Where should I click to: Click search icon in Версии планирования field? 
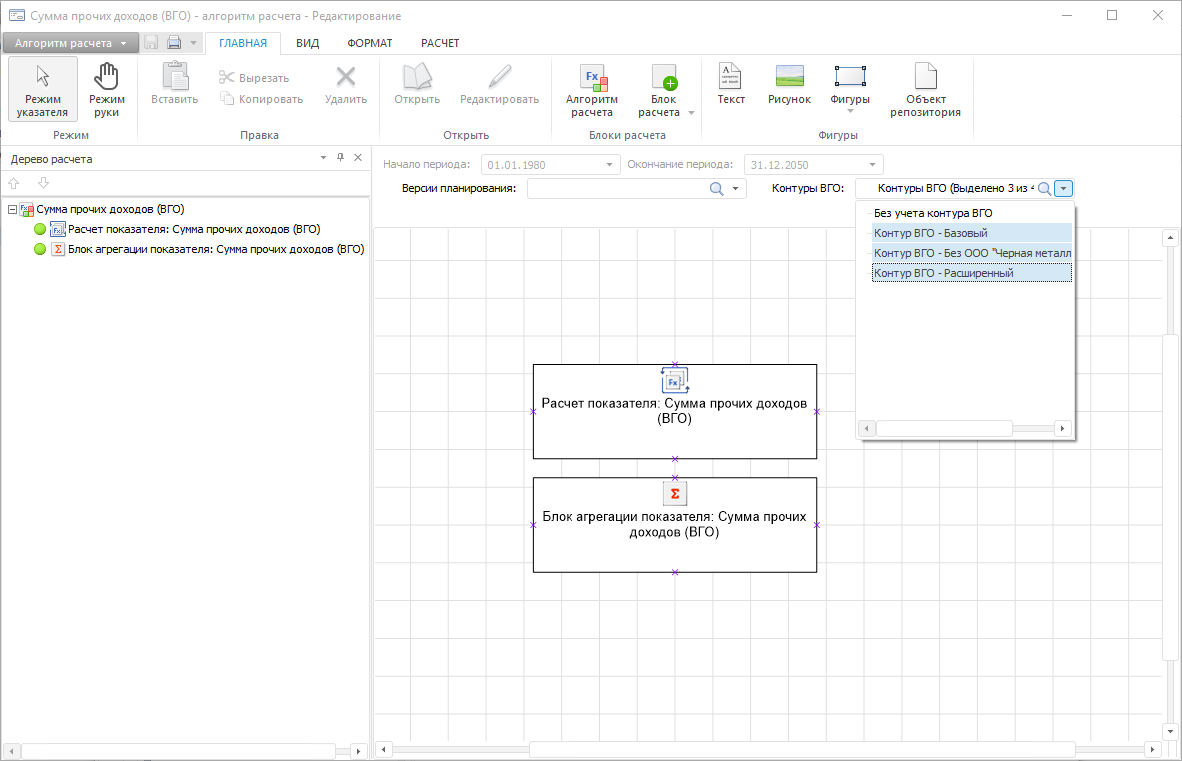click(x=716, y=189)
